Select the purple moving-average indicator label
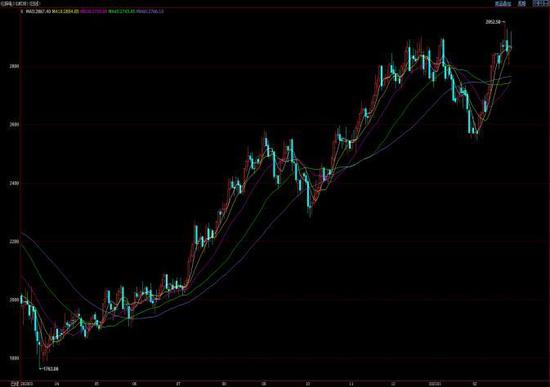 click(x=93, y=11)
